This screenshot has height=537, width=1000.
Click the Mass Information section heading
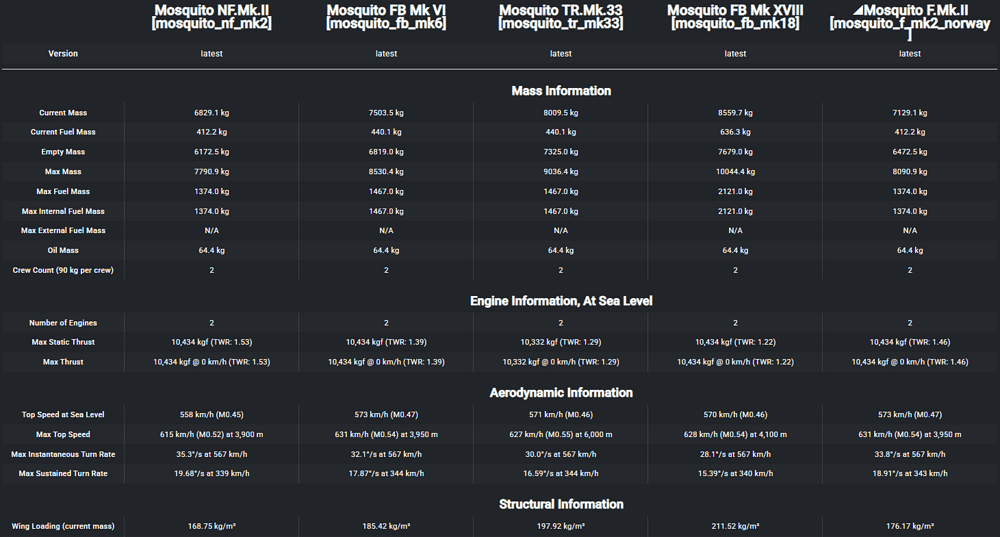tap(561, 91)
